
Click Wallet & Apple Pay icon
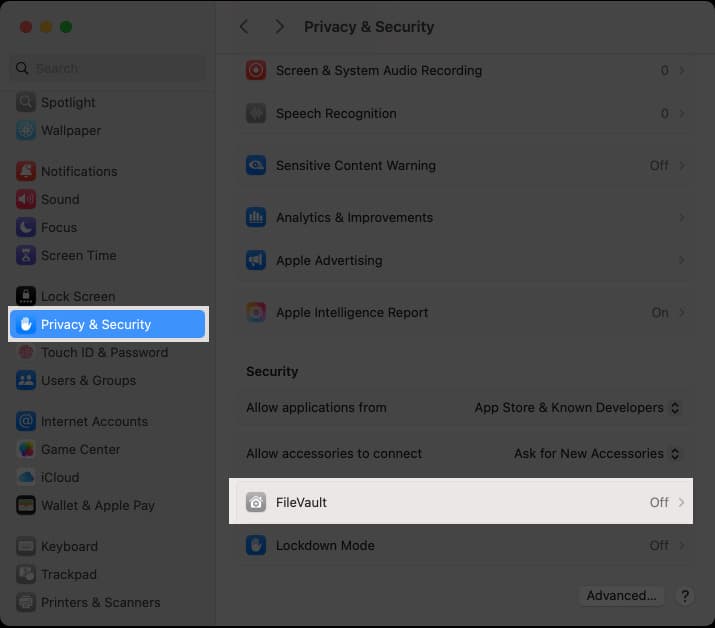tap(26, 505)
